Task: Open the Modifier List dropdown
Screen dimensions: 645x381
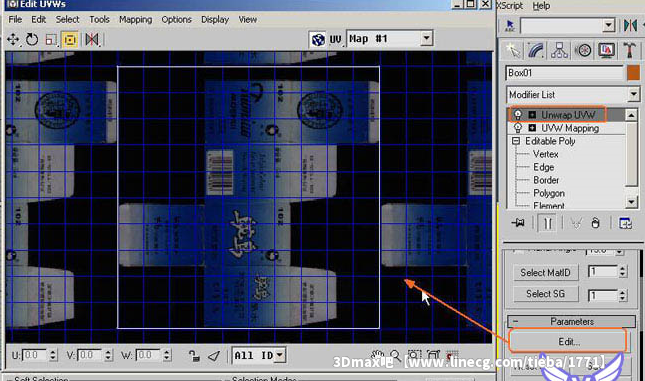Action: [x=633, y=95]
